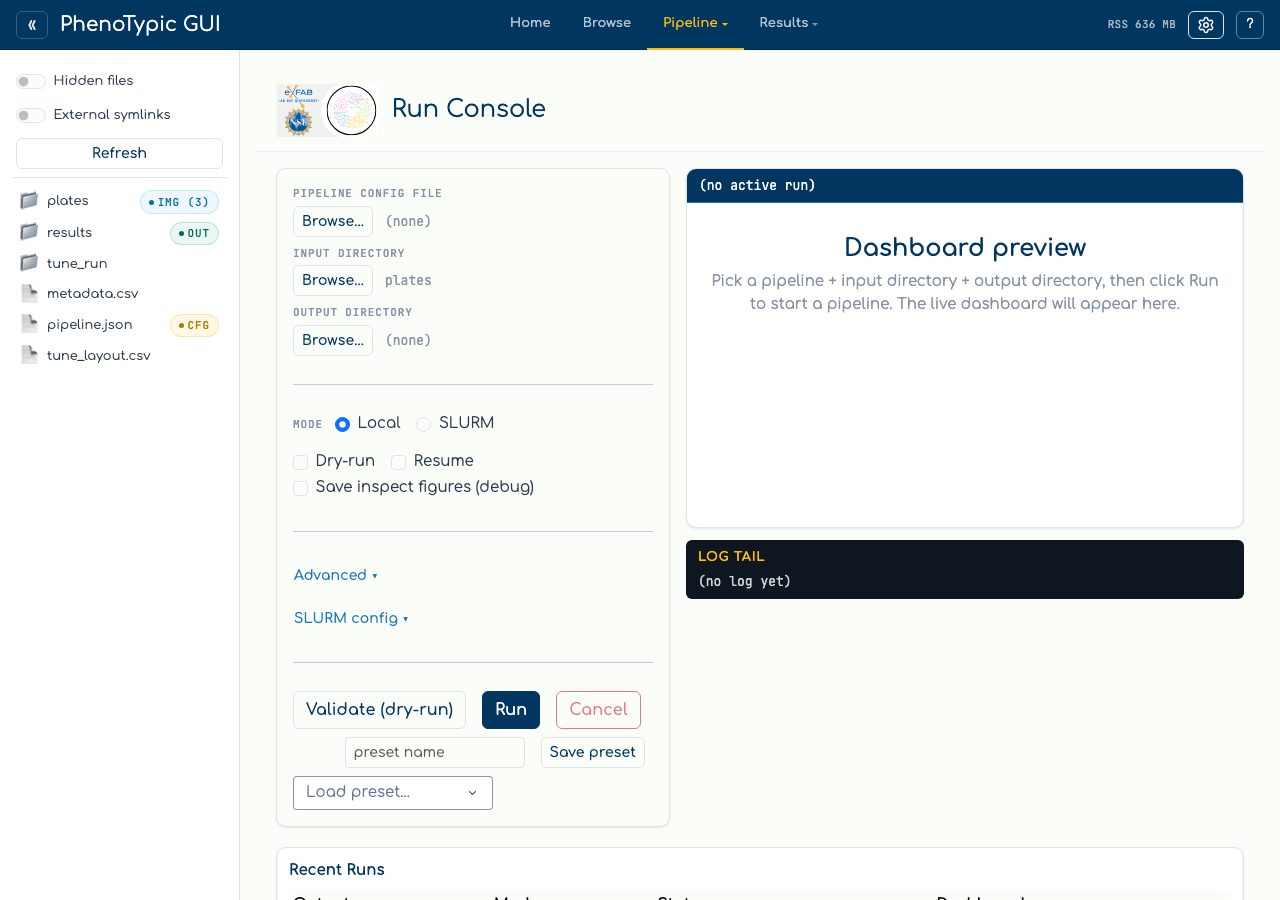Expand the Advanced section
This screenshot has height=900, width=1280.
336,575
